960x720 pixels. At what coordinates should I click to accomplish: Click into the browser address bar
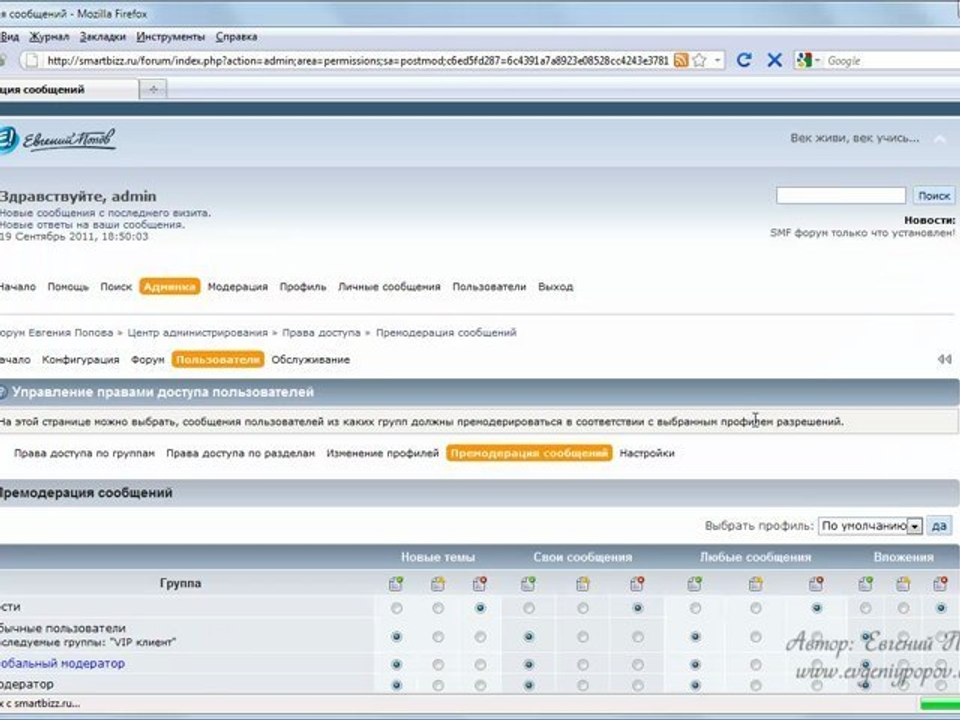[358, 60]
